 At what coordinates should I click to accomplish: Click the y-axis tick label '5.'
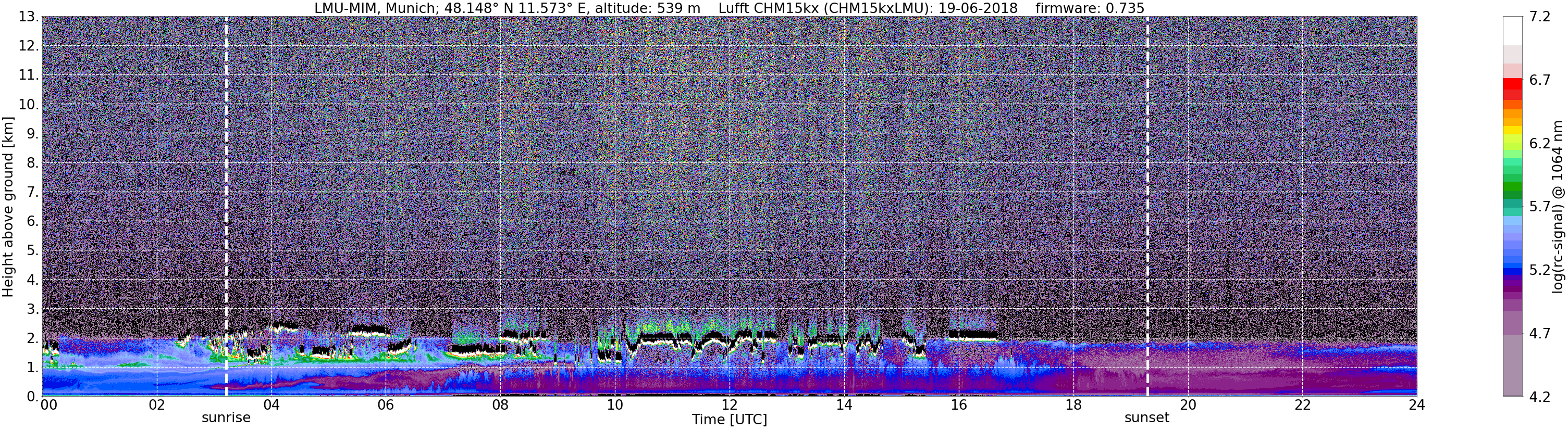tap(33, 250)
